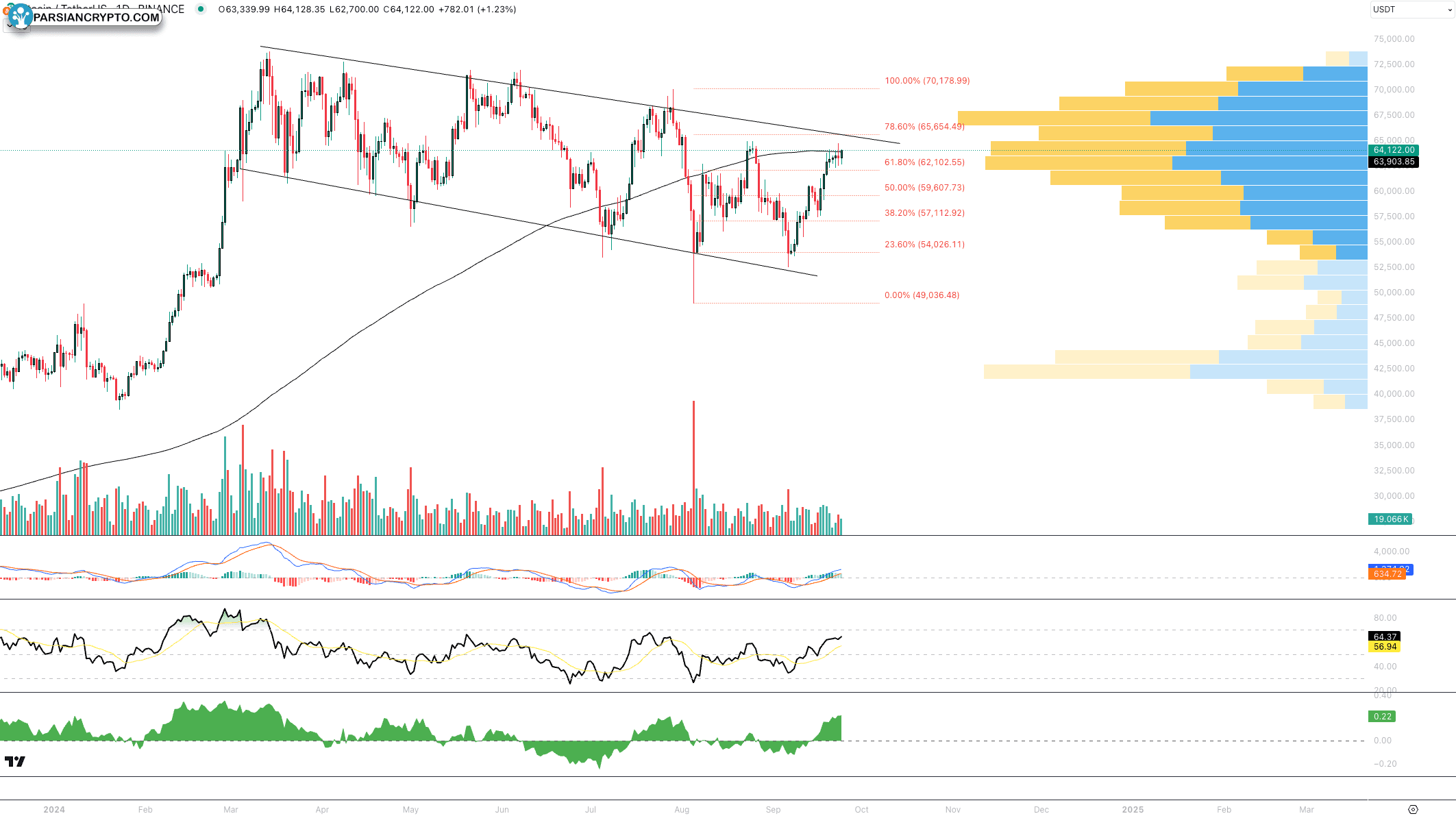The width and height of the screenshot is (1456, 816).
Task: Click the open price O63,339.99 value
Action: [x=244, y=9]
